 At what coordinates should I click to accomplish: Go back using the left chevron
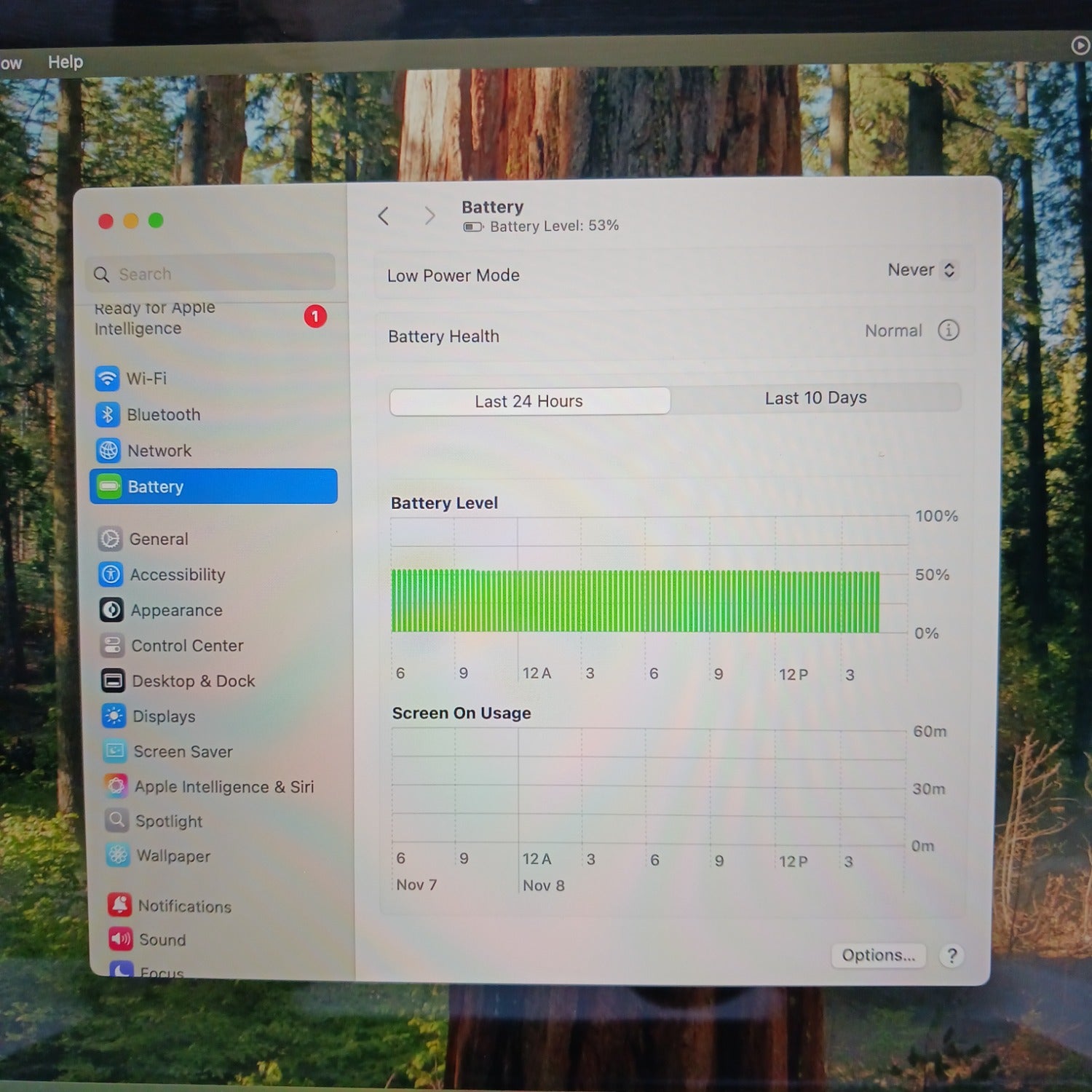click(384, 215)
